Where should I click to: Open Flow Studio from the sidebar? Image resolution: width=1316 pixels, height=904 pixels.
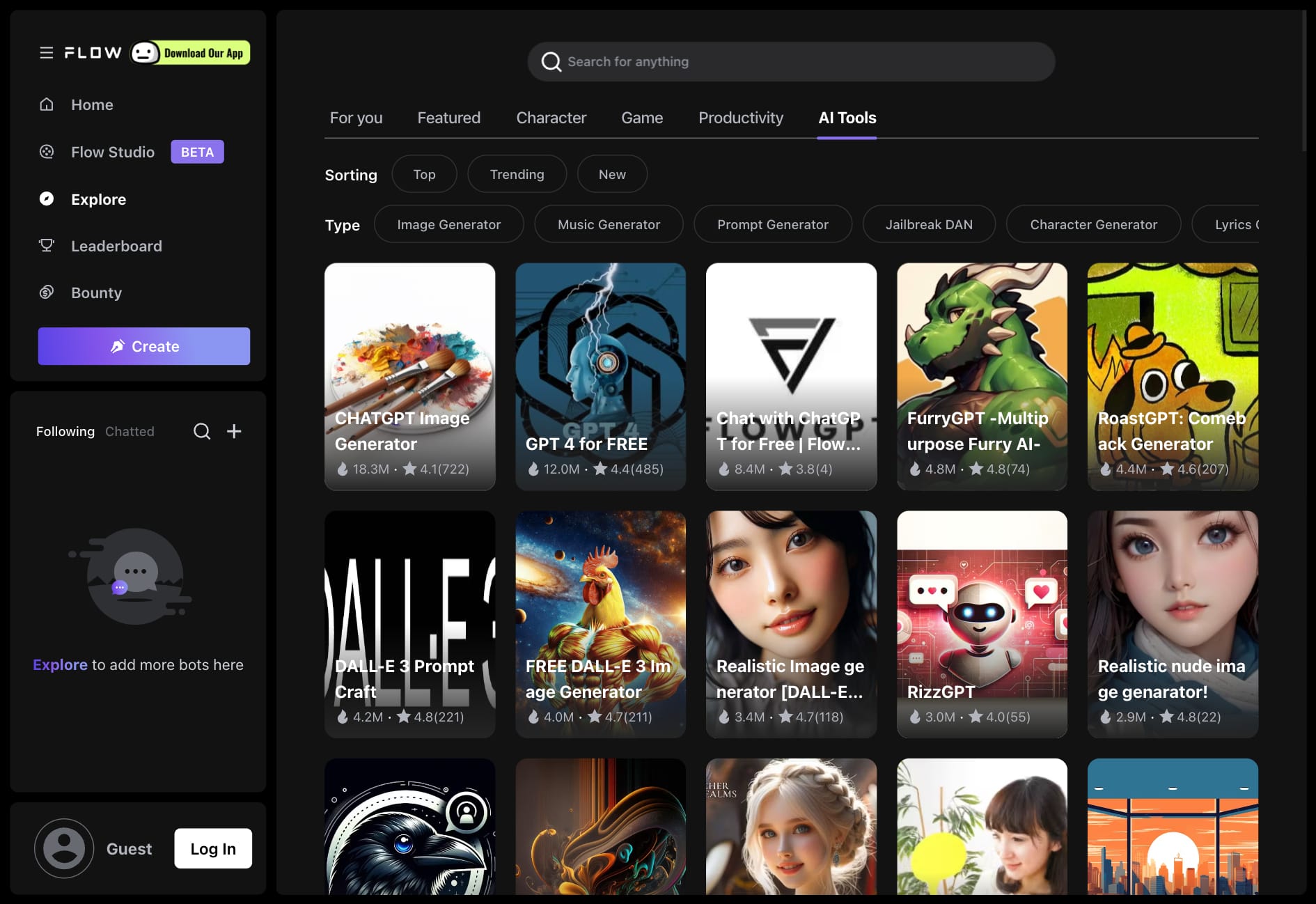(x=113, y=152)
